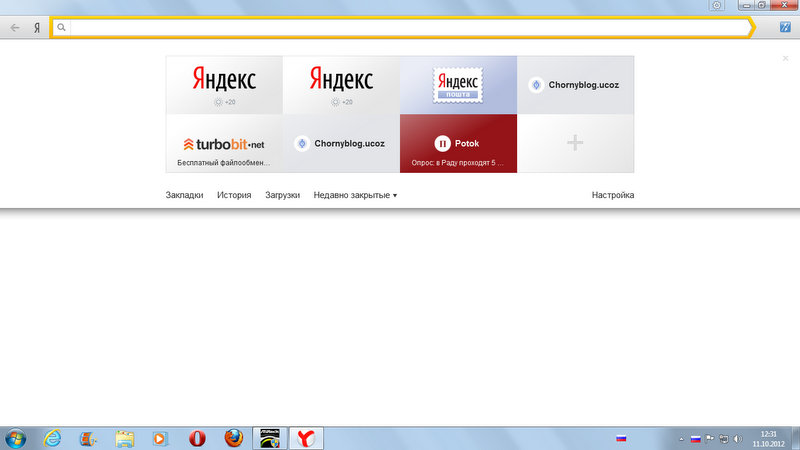Click the "Бесплатный файлообмен..." caption text
Viewport: 800px width, 450px height.
(223, 163)
